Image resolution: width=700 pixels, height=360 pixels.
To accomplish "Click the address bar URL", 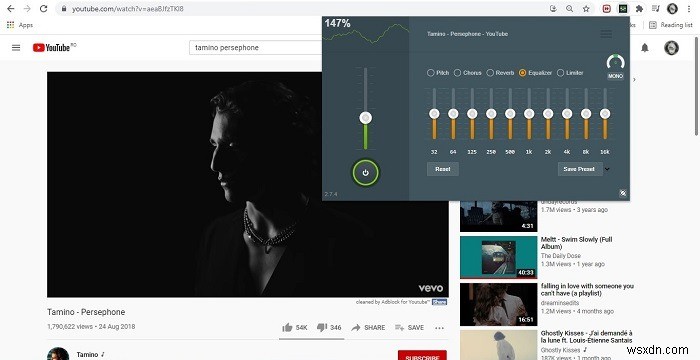I will click(x=128, y=8).
